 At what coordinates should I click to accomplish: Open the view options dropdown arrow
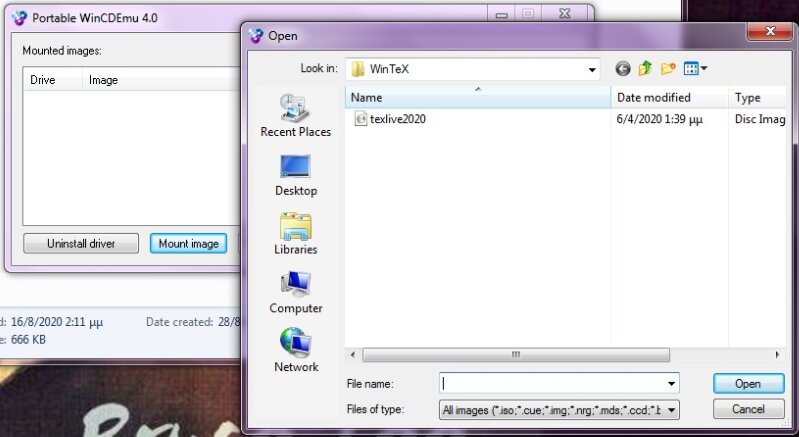(704, 68)
